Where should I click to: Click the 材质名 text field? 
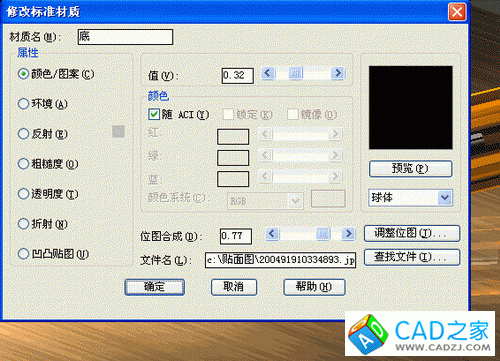tap(125, 37)
